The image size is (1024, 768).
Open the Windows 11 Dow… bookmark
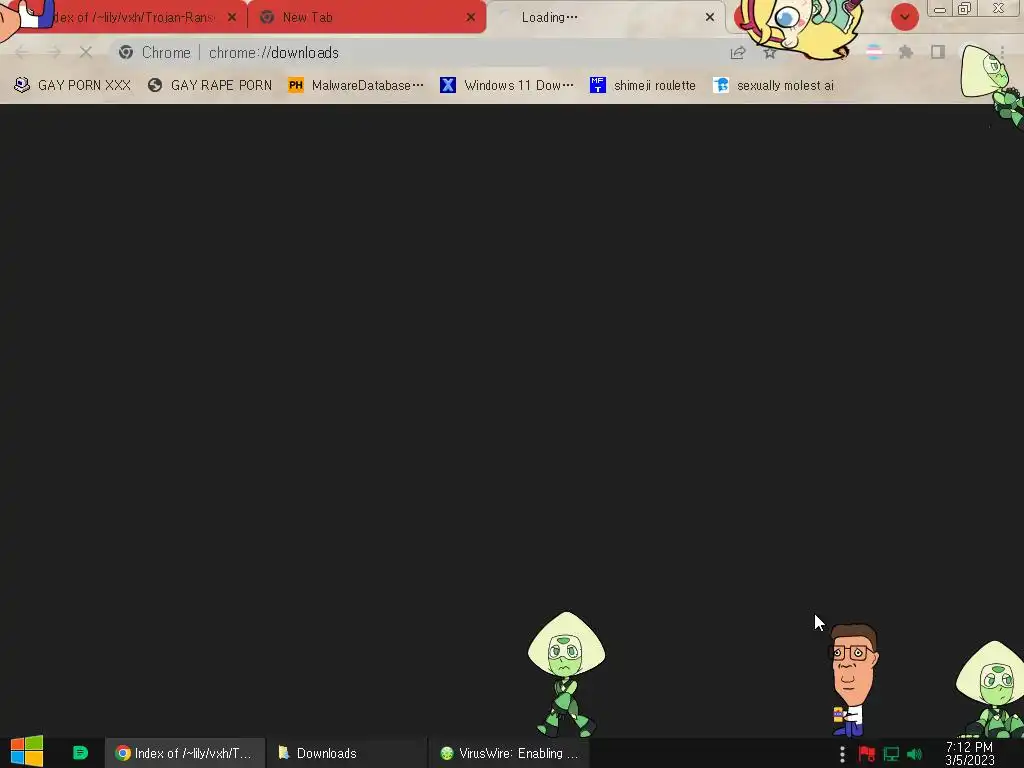click(507, 85)
